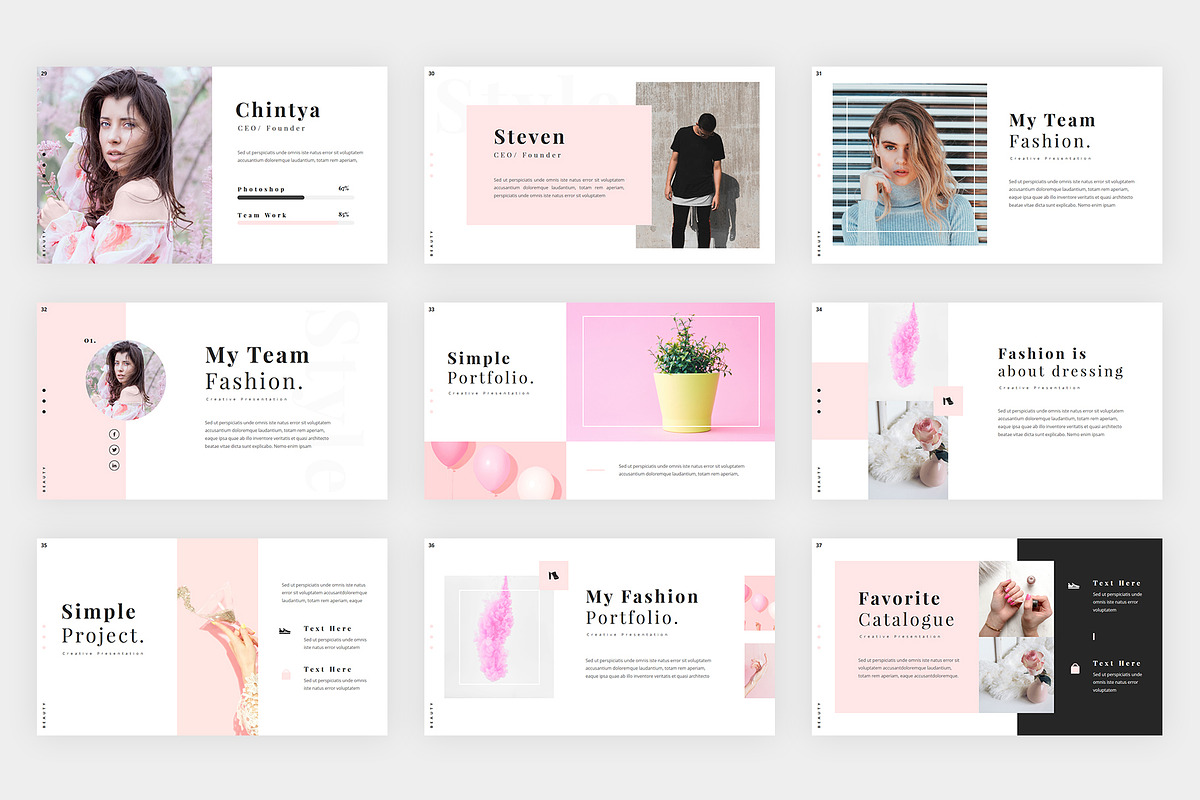Screen dimensions: 1200x800
Task: Click body paragraph on the Chintya slide
Action: (300, 156)
